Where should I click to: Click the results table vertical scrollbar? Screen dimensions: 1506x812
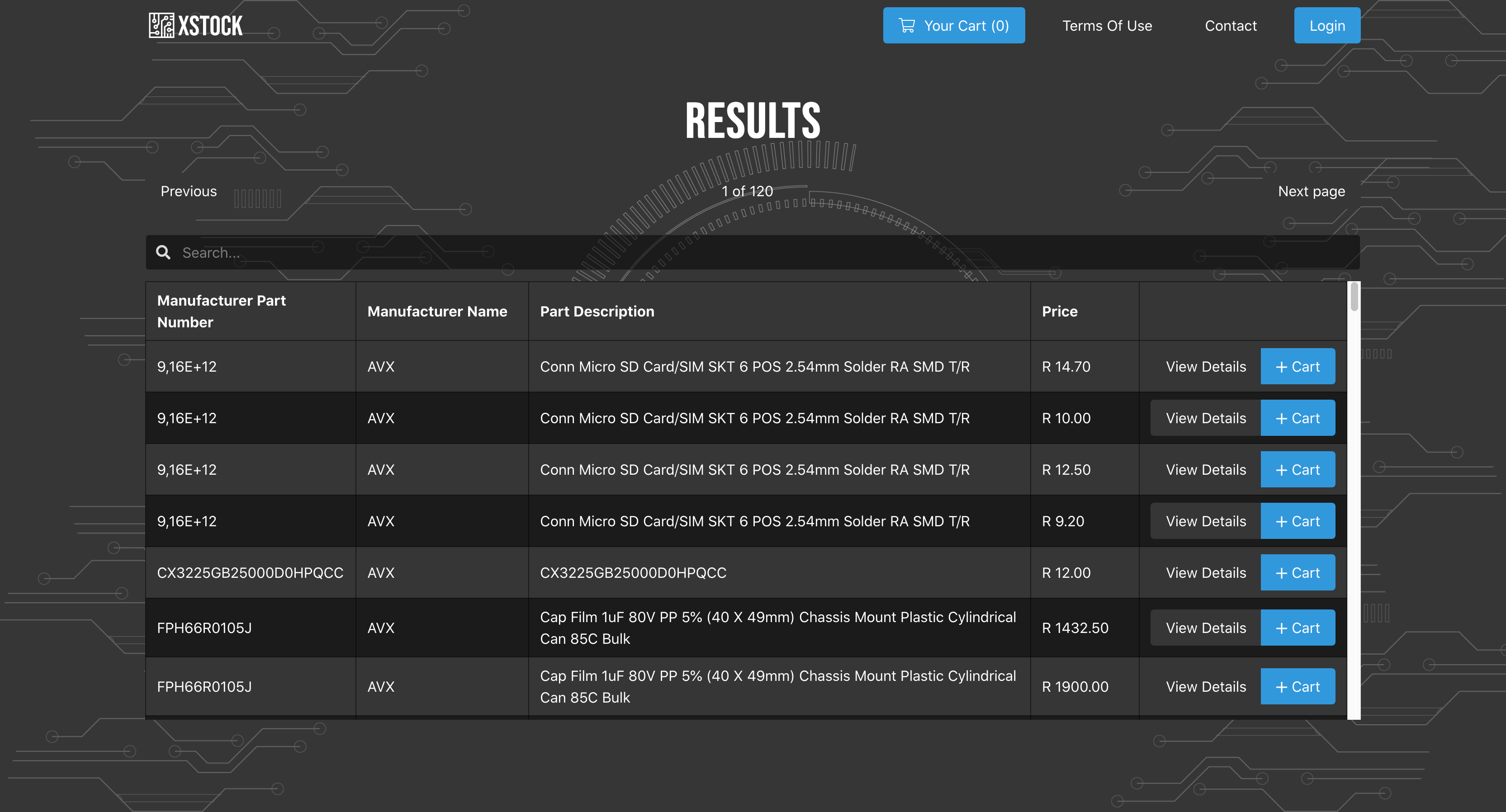[1354, 298]
